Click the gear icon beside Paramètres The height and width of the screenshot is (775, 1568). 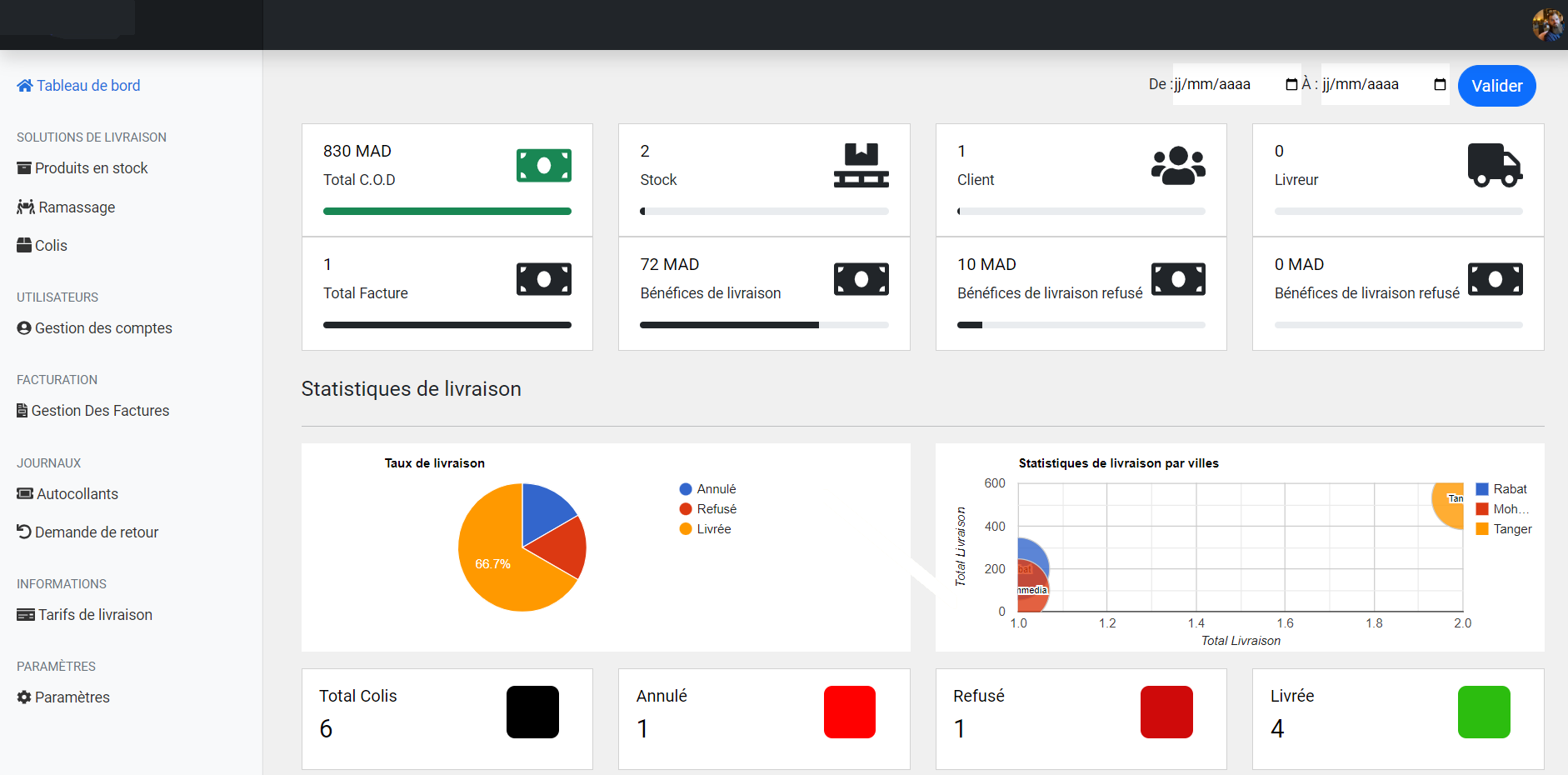click(24, 697)
